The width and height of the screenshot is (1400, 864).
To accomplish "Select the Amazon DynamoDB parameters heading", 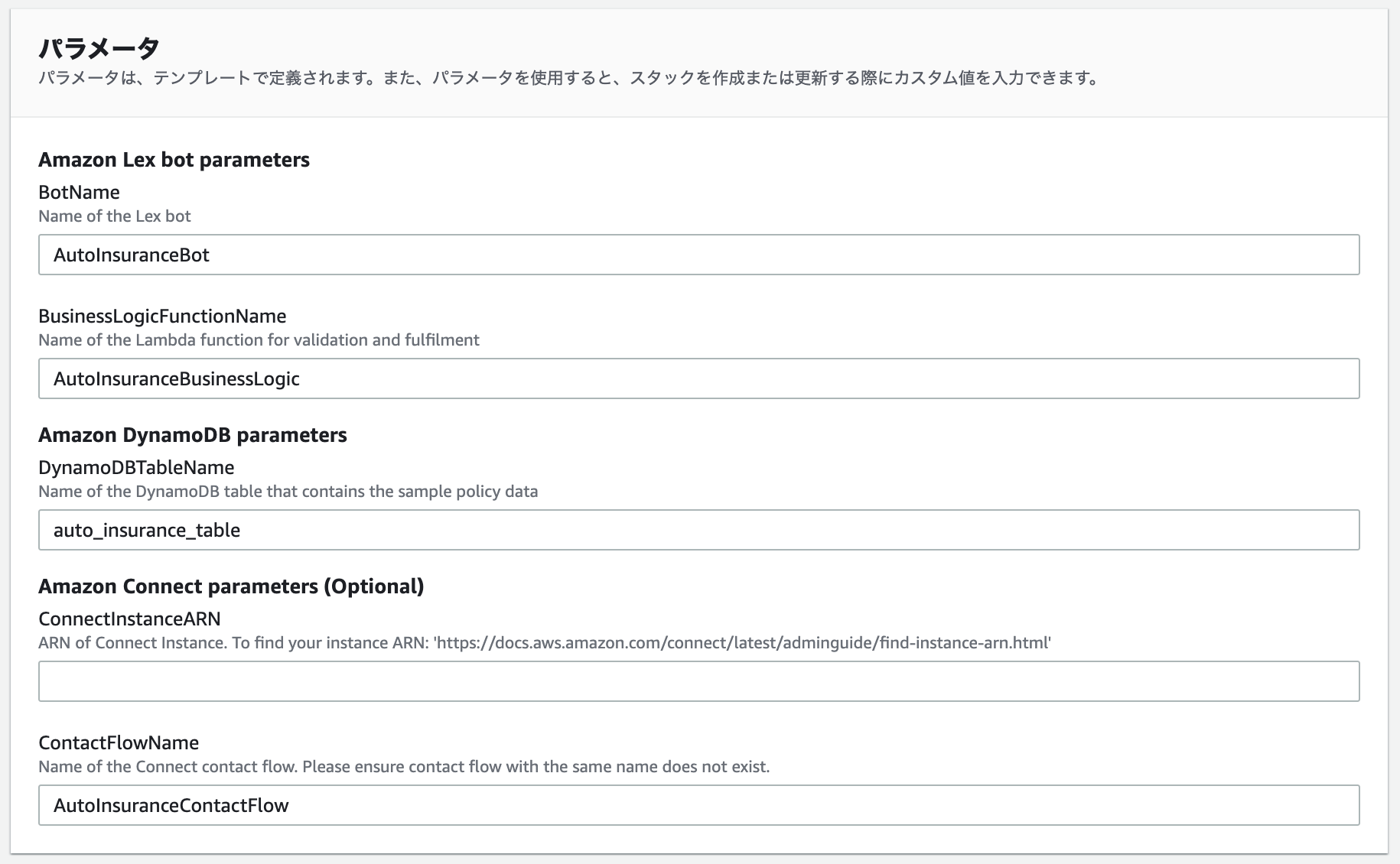I will pos(193,435).
